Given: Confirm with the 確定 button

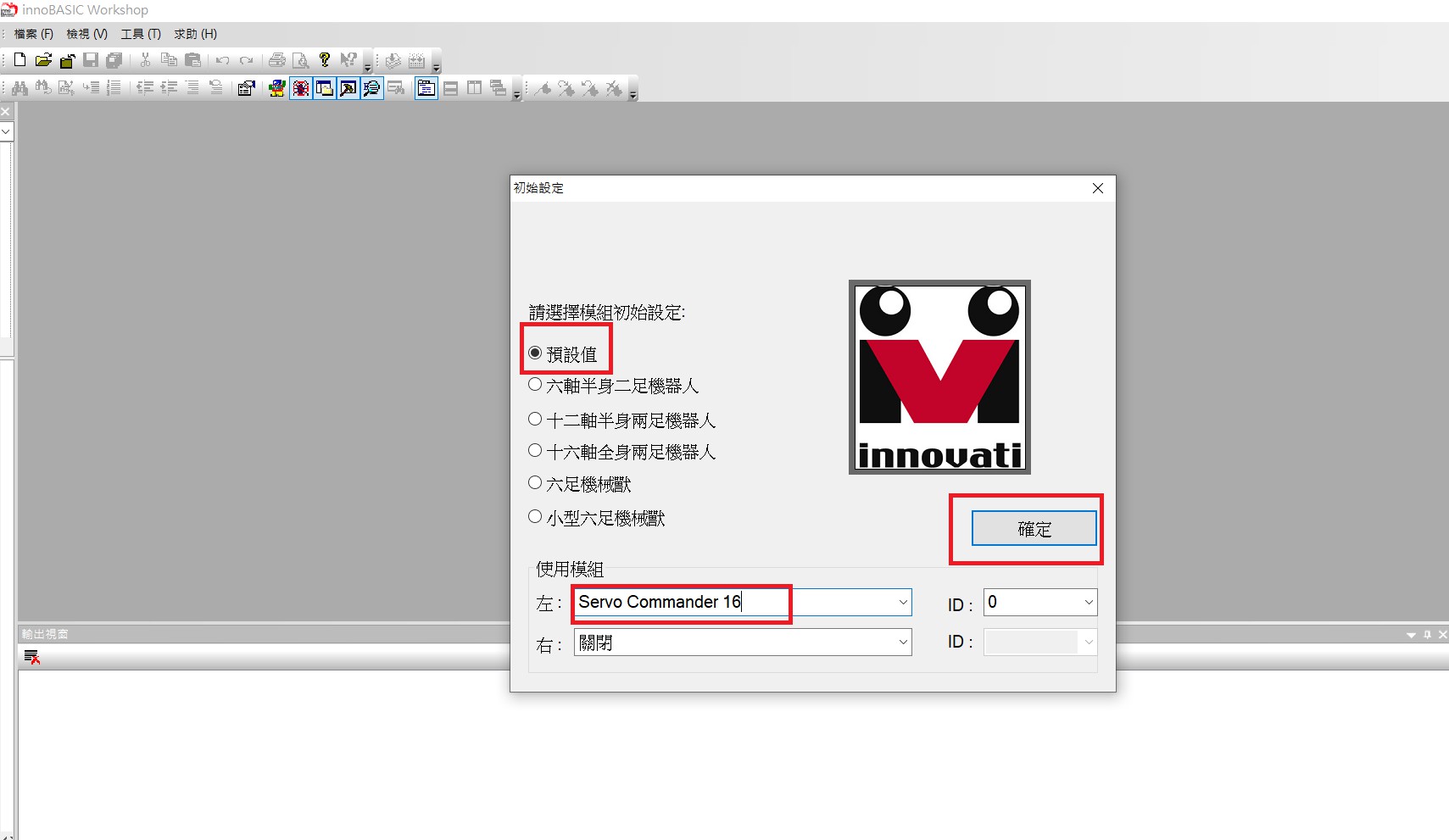Looking at the screenshot, I should tap(1034, 529).
